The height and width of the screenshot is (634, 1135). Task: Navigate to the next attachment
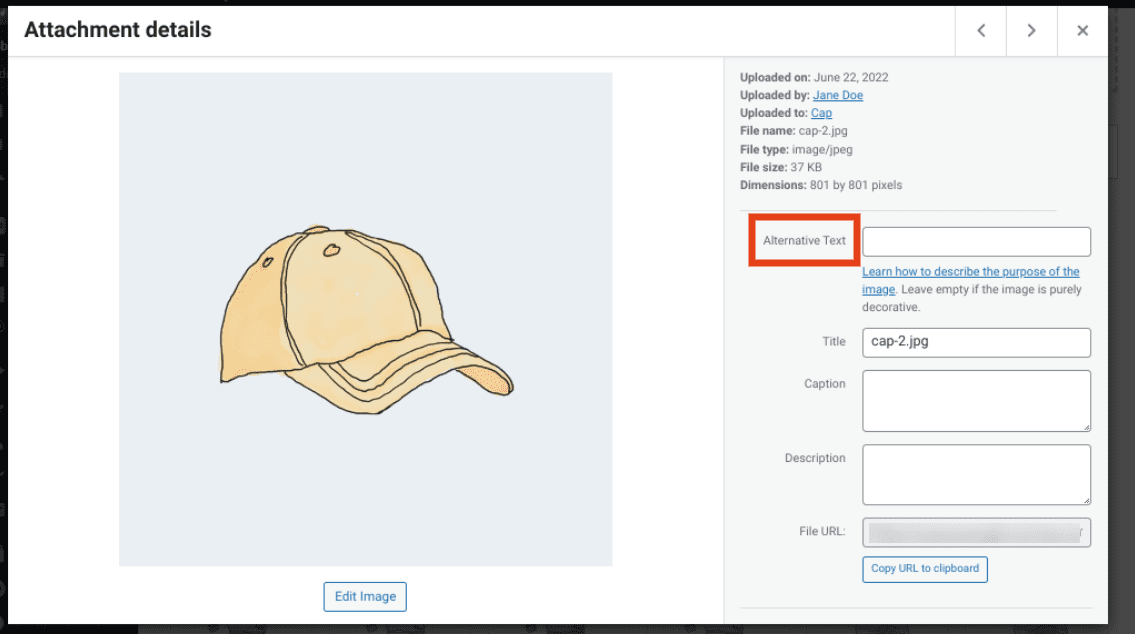click(x=1031, y=30)
